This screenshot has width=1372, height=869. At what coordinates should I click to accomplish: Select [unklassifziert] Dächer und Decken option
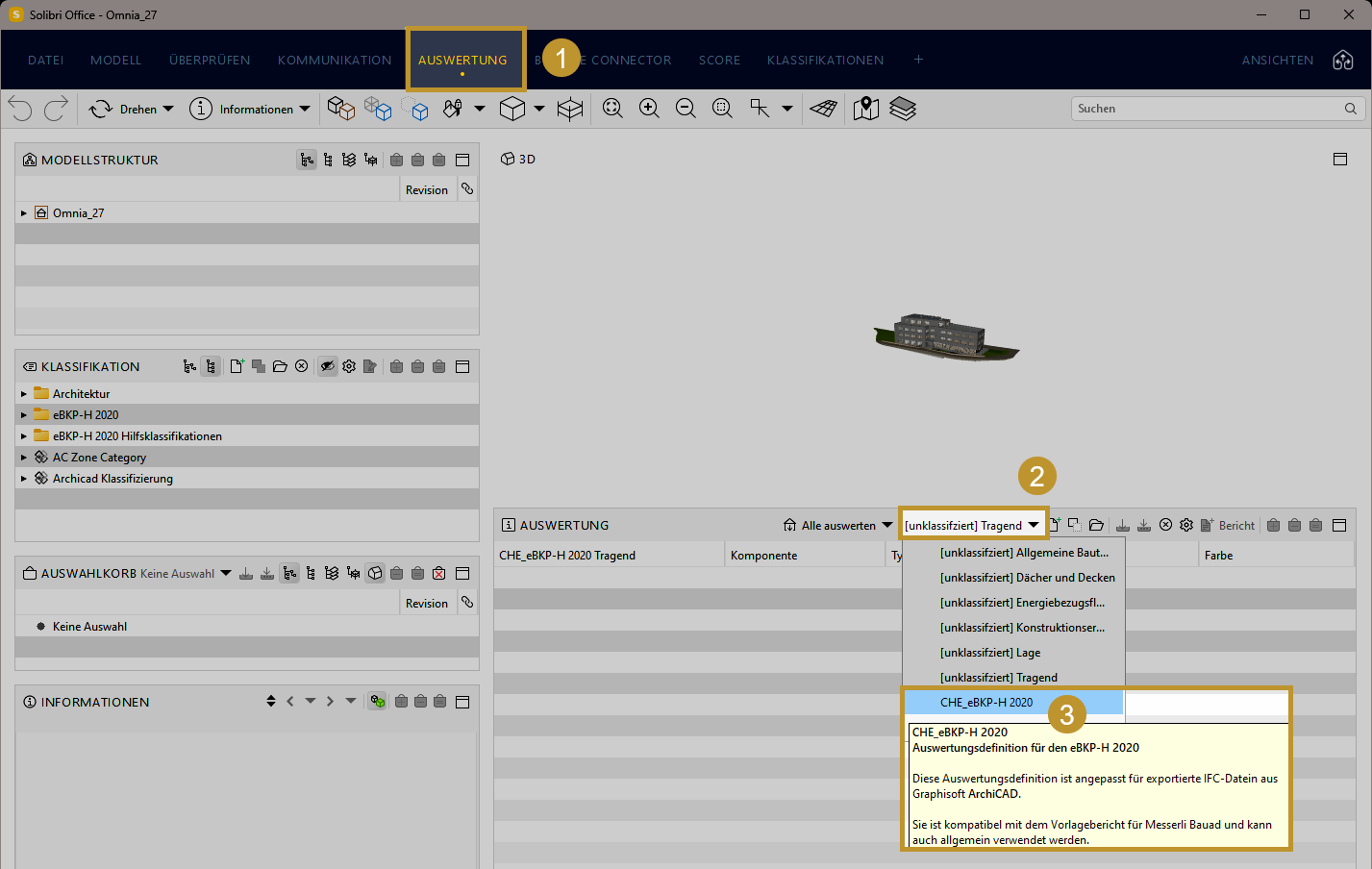[1028, 578]
